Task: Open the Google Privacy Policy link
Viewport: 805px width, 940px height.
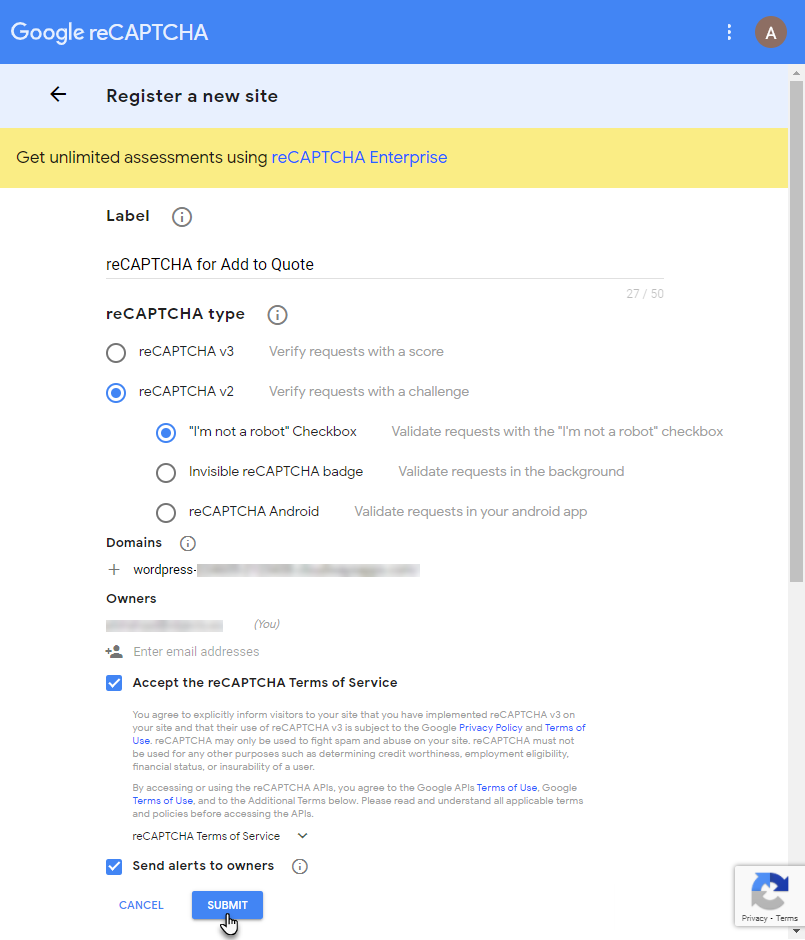Action: tap(490, 728)
